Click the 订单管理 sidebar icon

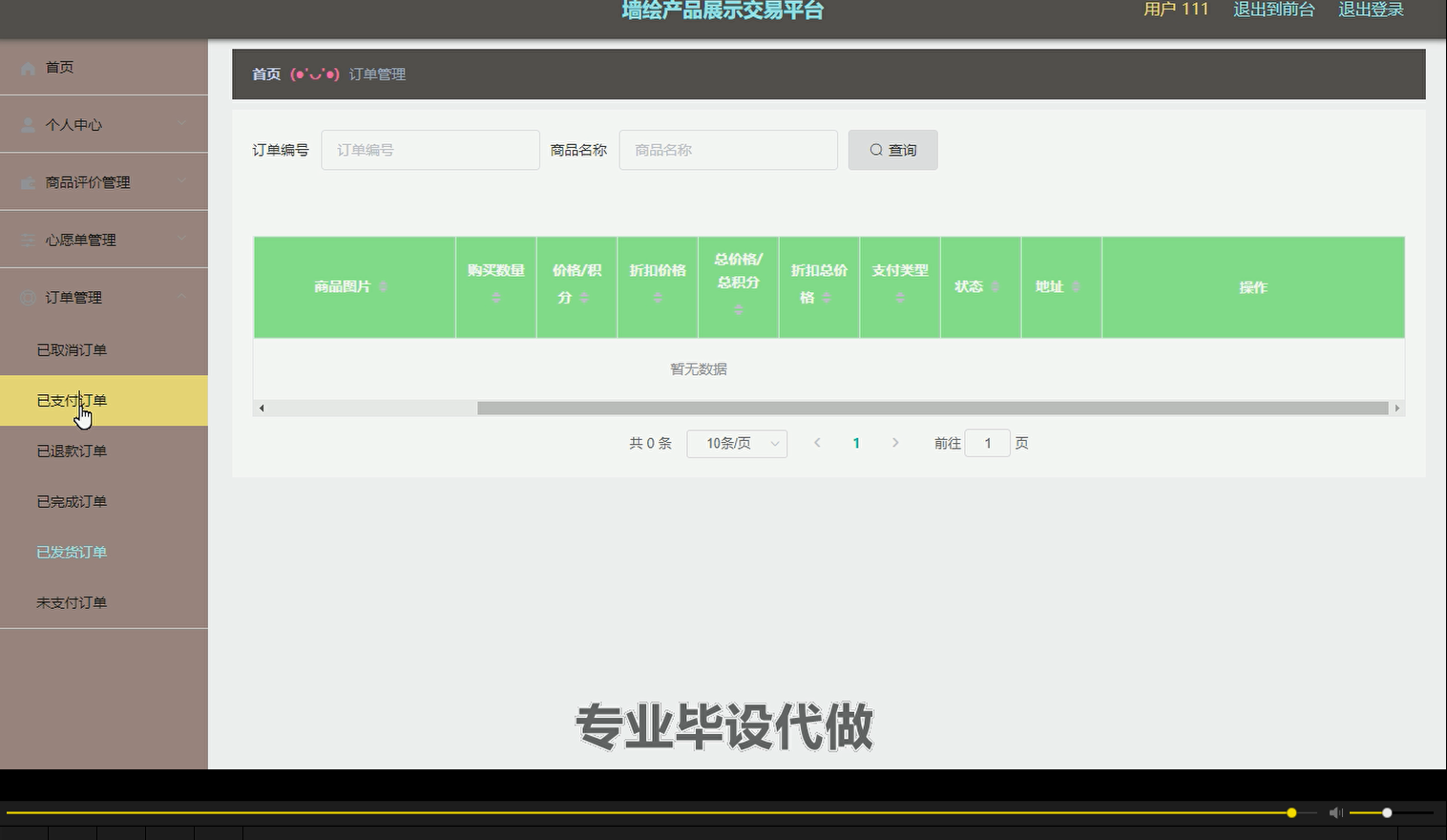pyautogui.click(x=27, y=297)
